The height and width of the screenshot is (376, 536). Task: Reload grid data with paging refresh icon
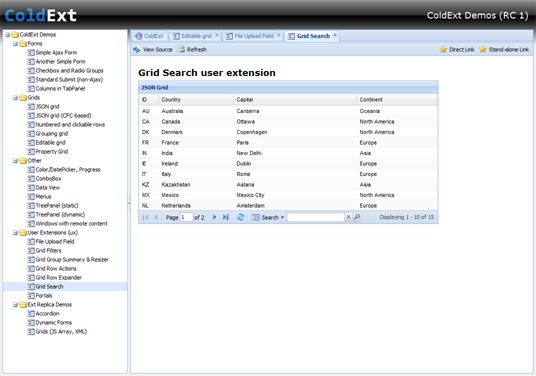240,217
